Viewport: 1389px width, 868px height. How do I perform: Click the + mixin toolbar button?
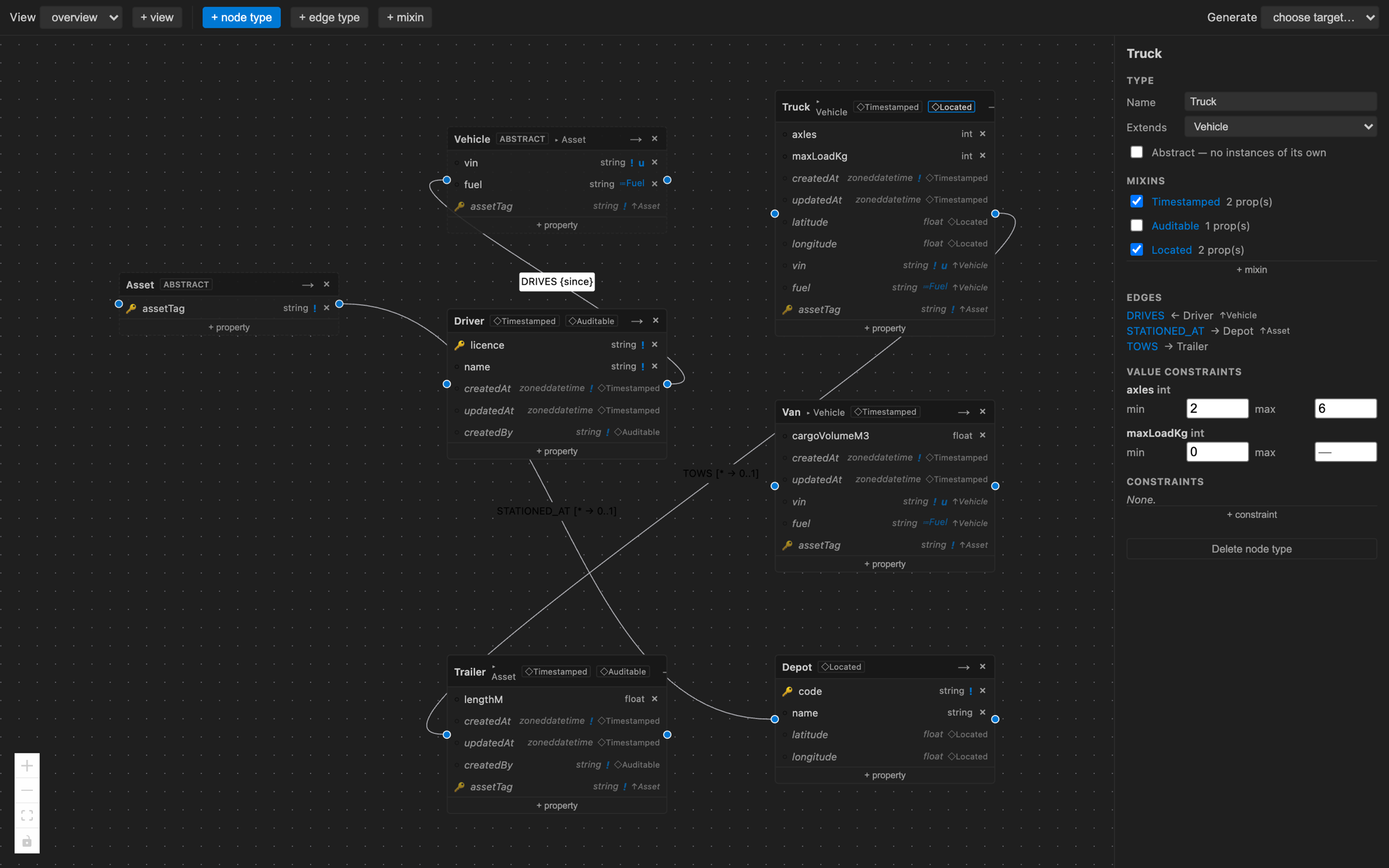(405, 17)
